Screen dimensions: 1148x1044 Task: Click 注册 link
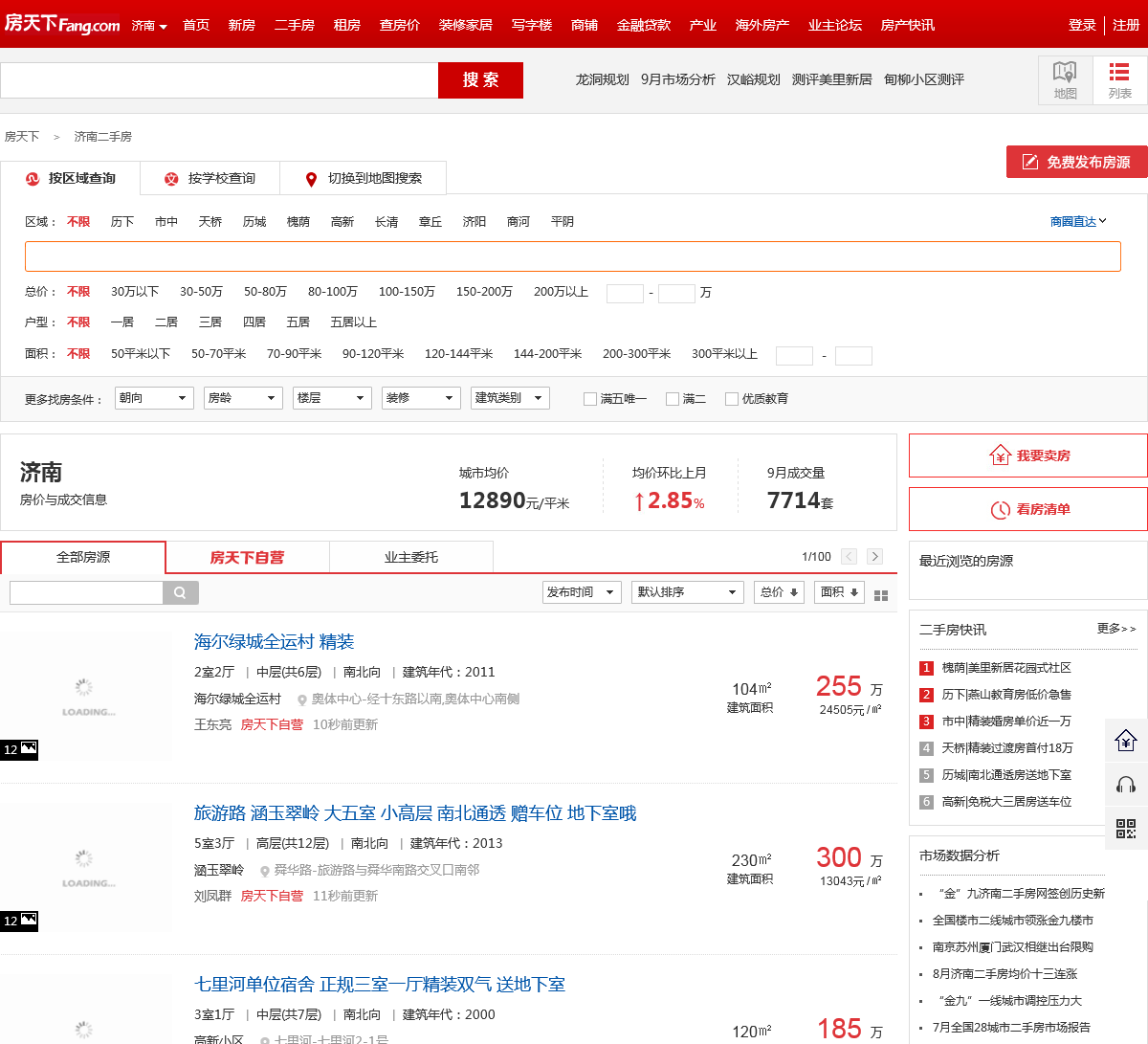[1126, 25]
